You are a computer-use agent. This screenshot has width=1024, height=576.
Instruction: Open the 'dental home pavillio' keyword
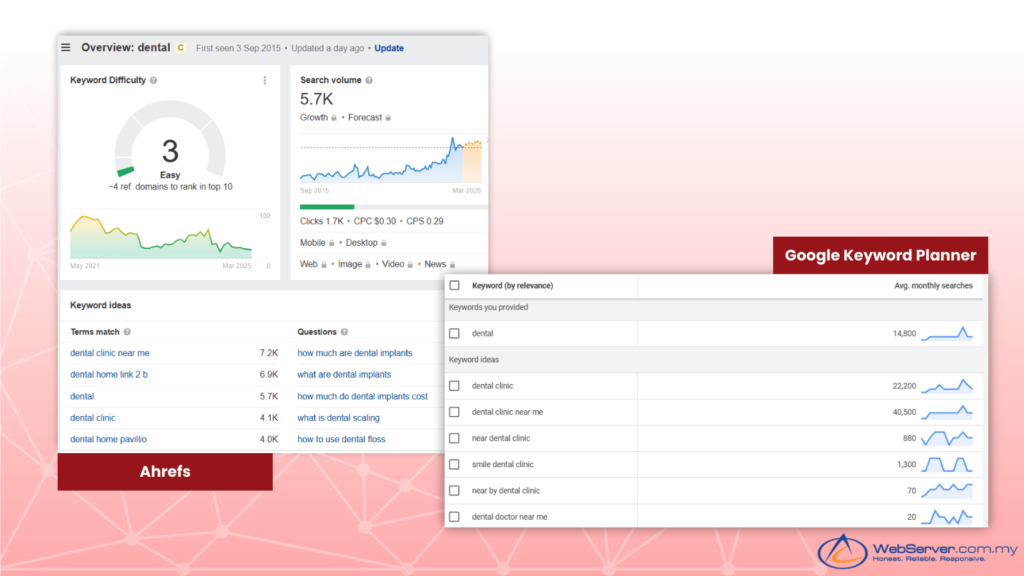108,440
